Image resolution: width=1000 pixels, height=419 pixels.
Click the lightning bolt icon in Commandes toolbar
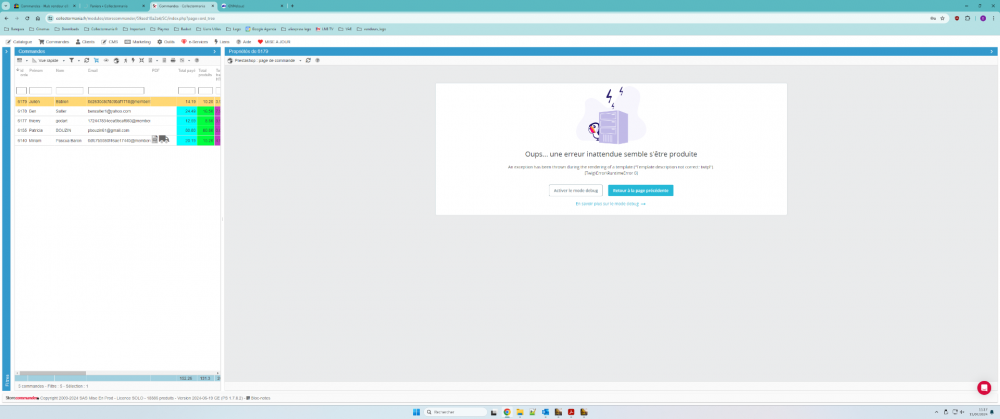(x=133, y=60)
